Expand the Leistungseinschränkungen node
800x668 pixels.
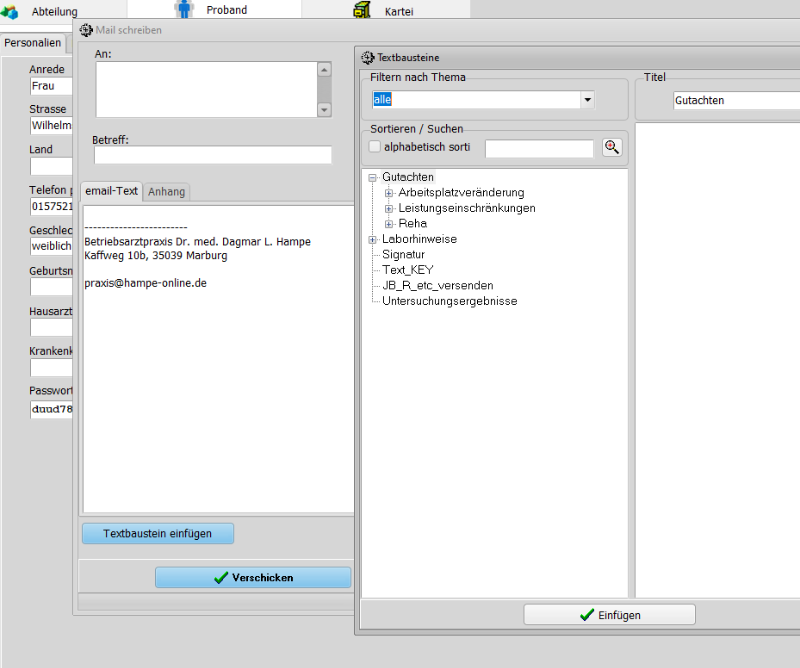(x=389, y=208)
